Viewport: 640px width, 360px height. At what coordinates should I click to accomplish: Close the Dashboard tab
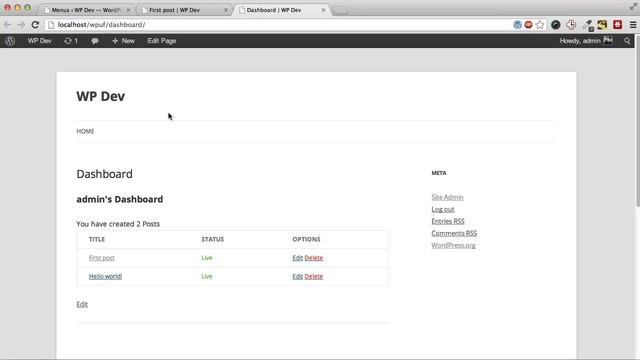[x=323, y=10]
